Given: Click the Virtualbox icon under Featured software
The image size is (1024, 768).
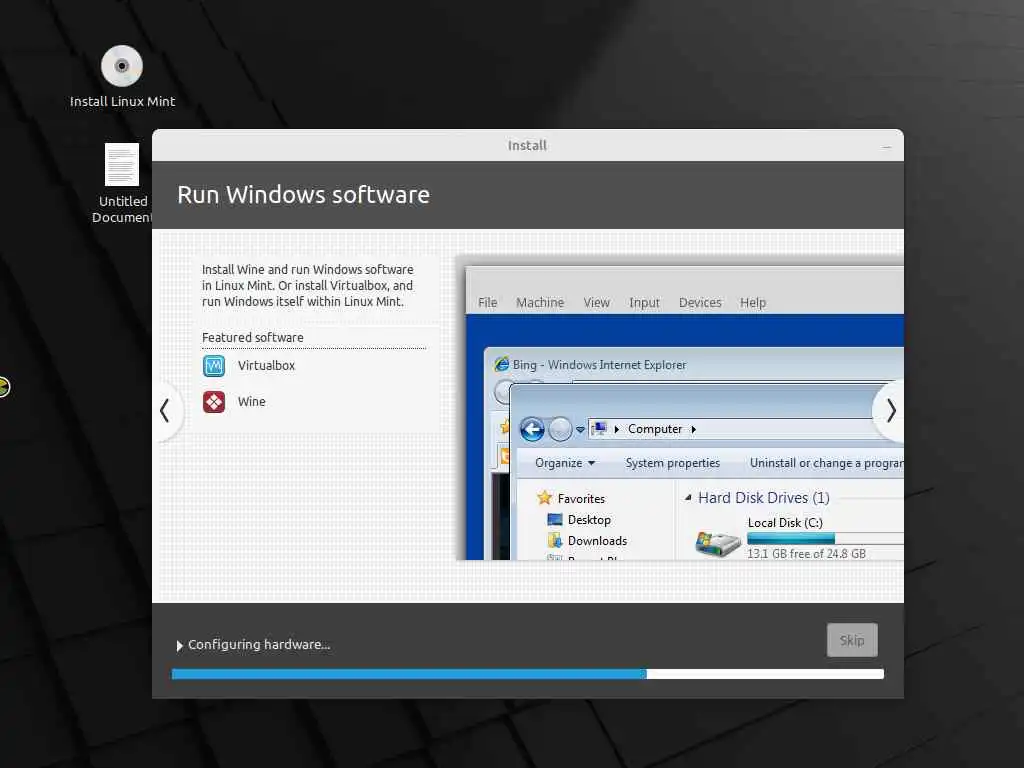Looking at the screenshot, I should point(214,366).
